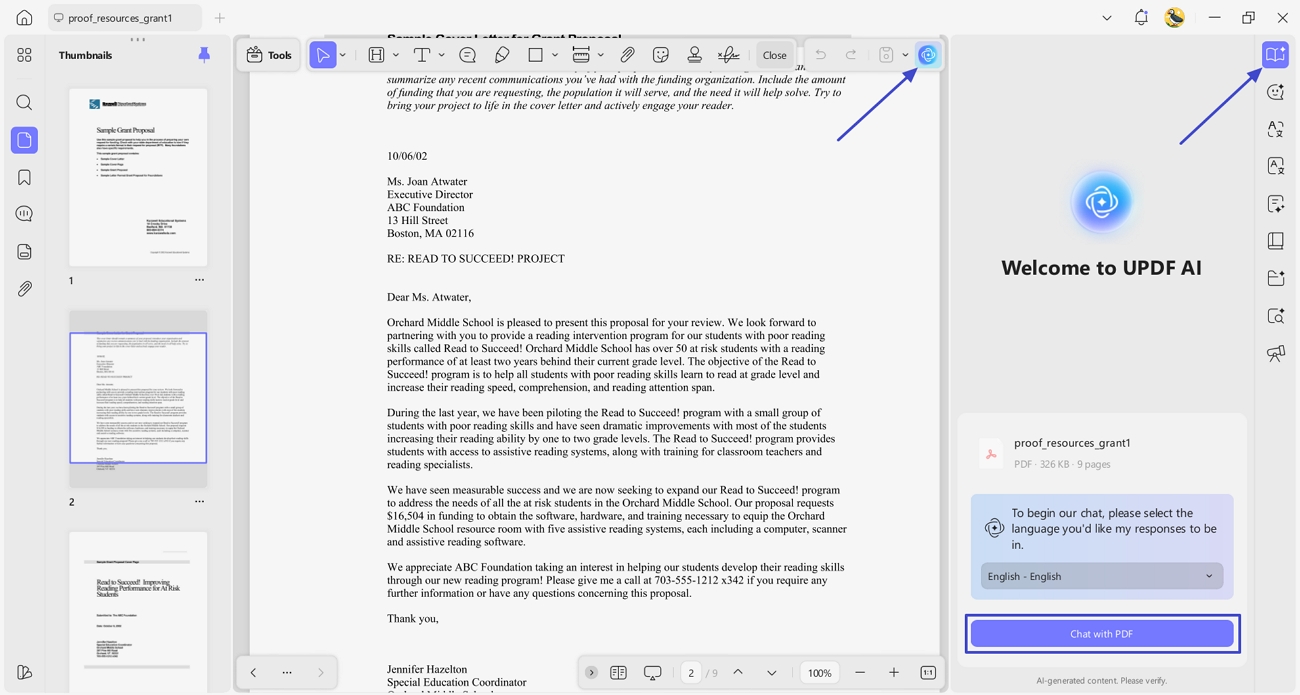Select the cursor selection tool
Viewport: 1300px width, 695px height.
tap(322, 55)
